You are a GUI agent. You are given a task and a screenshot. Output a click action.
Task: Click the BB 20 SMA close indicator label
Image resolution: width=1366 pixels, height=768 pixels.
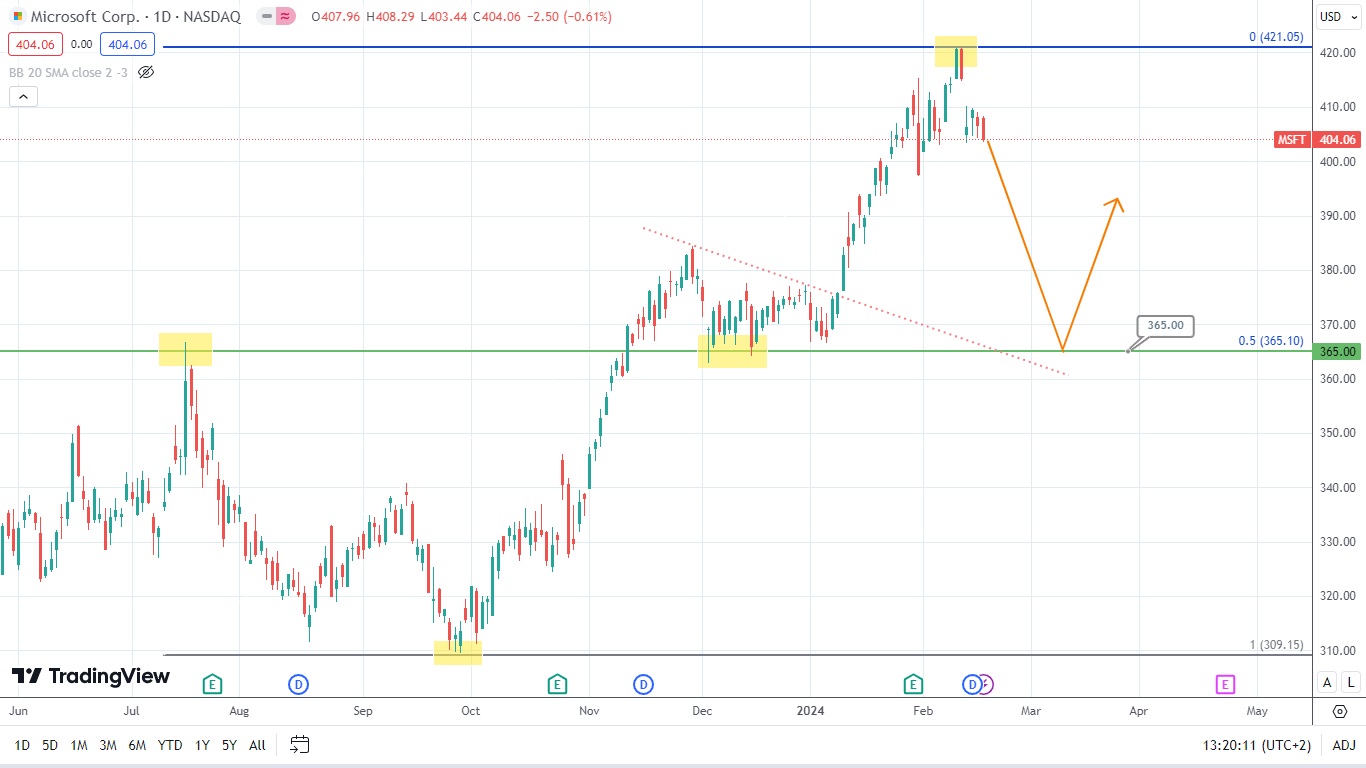pyautogui.click(x=68, y=72)
